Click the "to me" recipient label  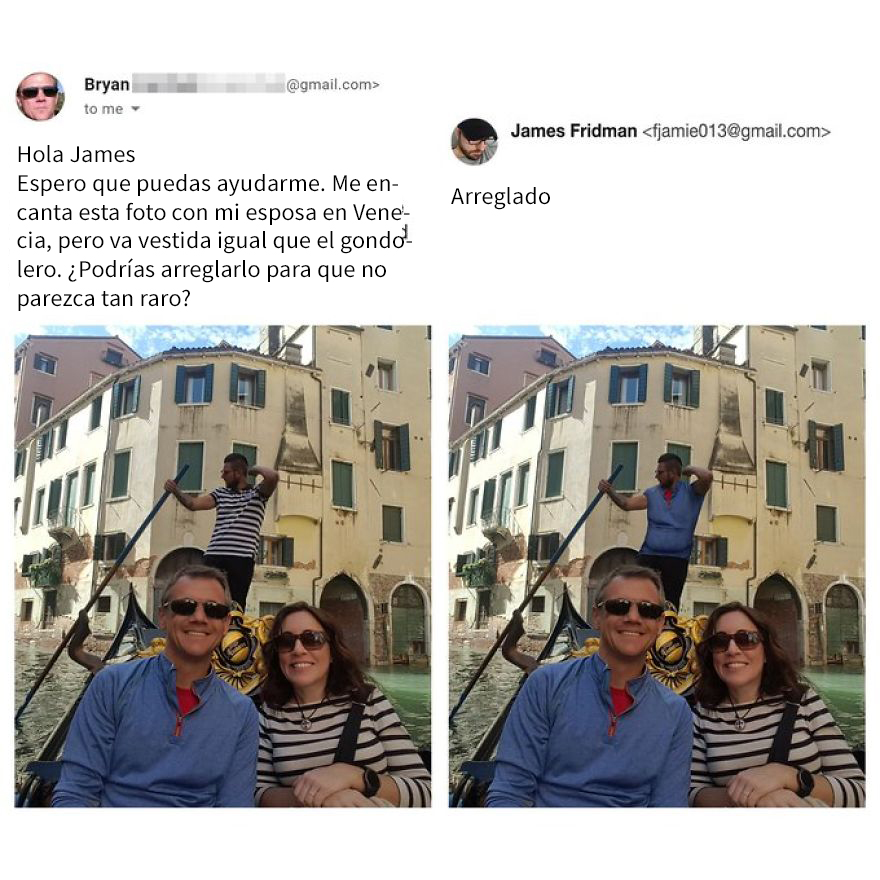point(103,109)
